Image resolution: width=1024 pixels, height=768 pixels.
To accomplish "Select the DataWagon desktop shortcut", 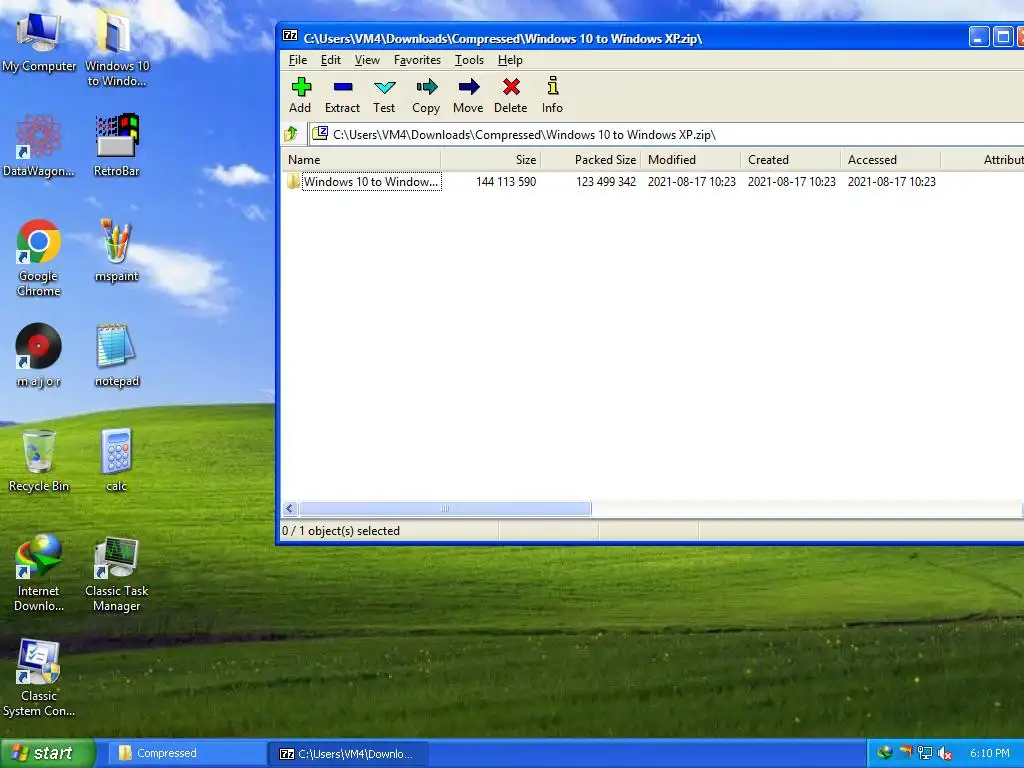I will (x=39, y=146).
